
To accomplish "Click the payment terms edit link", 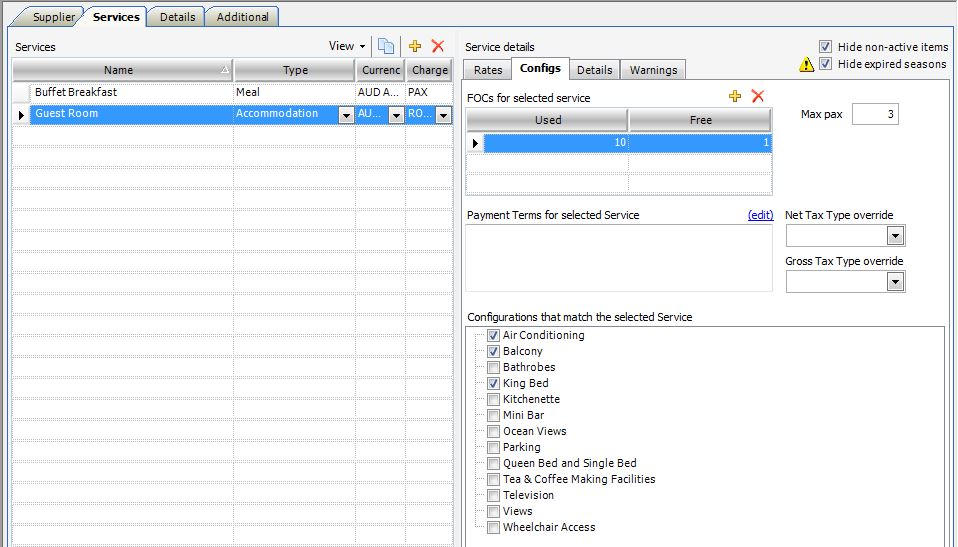I will (760, 215).
